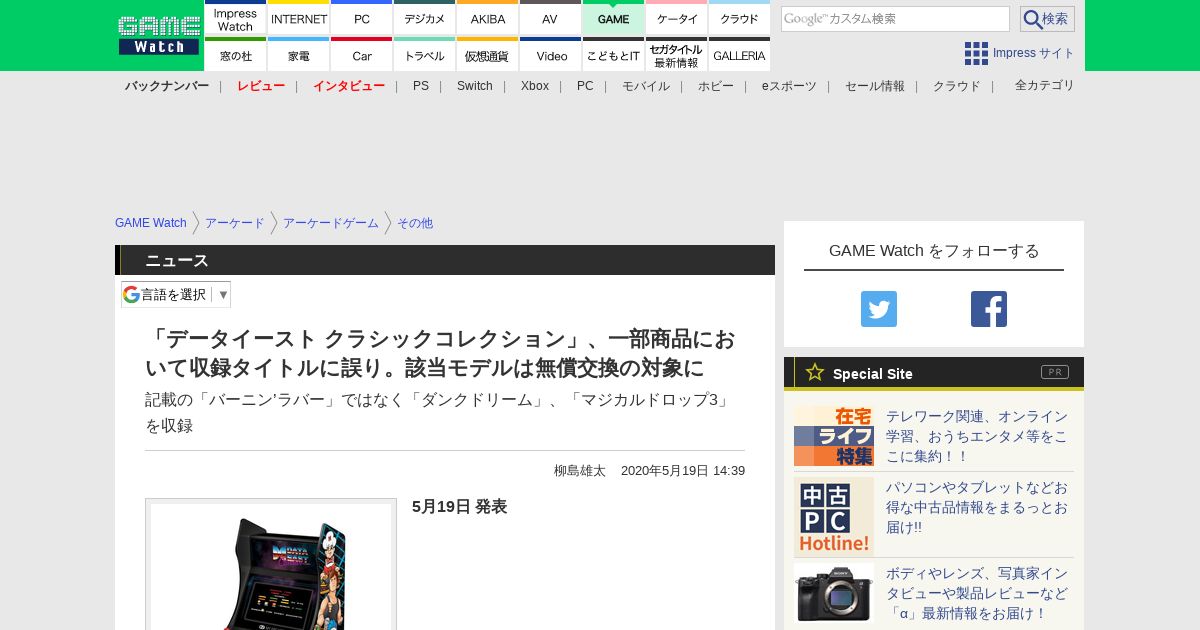Open the Car Watch tab
Screen dimensions: 1200x630
362,55
